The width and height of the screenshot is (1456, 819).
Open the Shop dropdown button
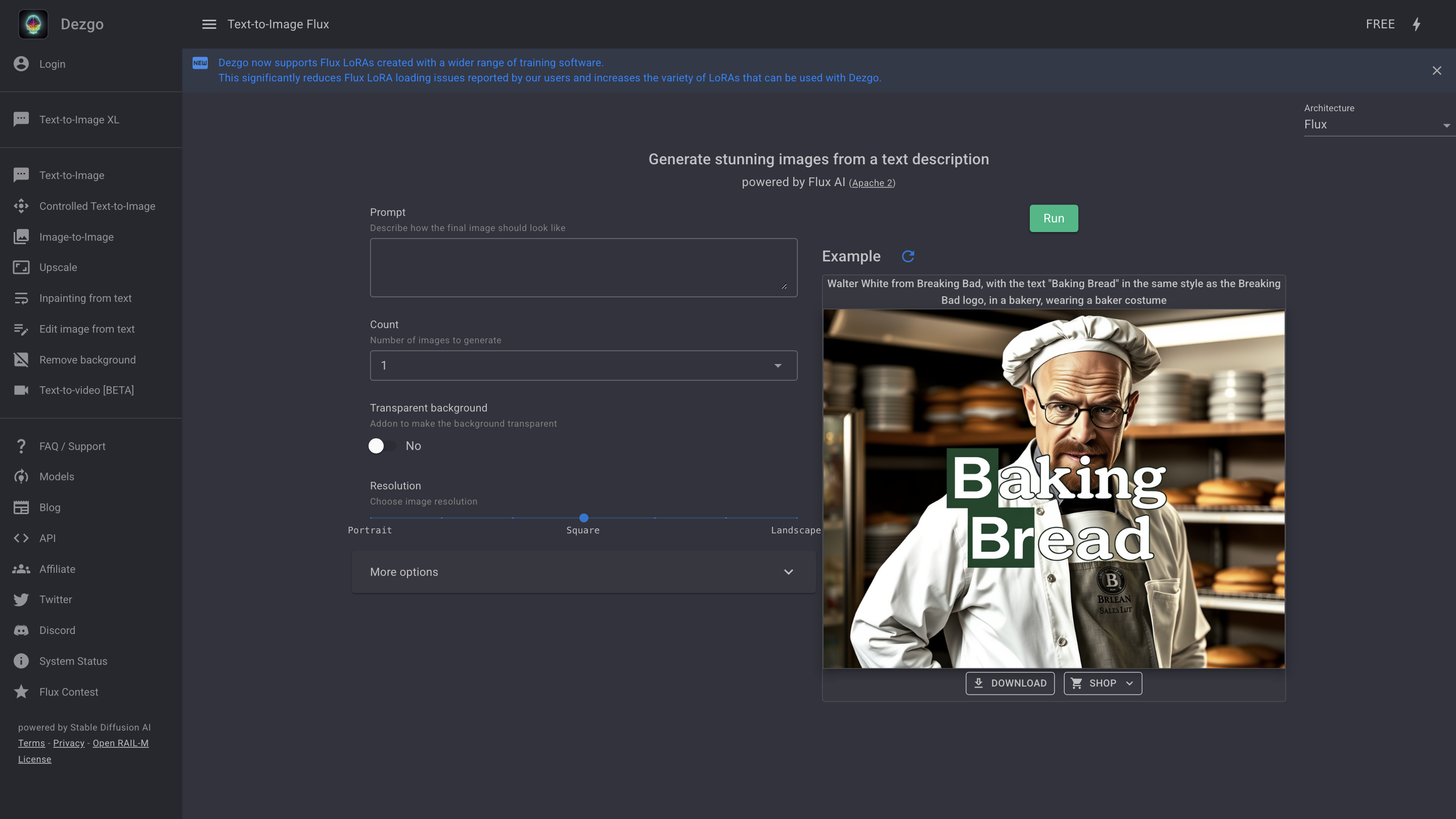point(1102,684)
